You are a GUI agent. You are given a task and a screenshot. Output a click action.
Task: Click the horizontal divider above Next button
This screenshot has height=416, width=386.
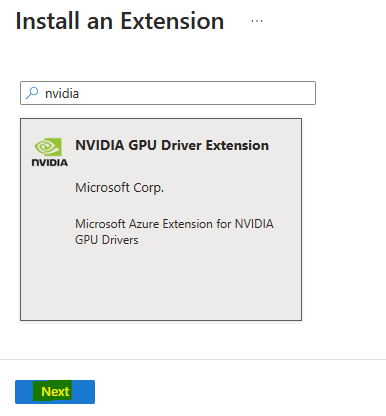[193, 360]
